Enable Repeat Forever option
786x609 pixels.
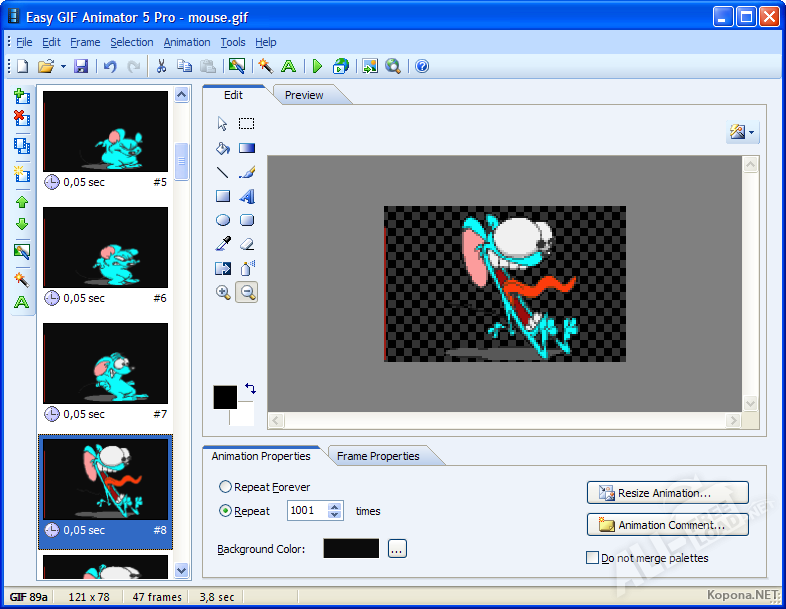pos(226,487)
